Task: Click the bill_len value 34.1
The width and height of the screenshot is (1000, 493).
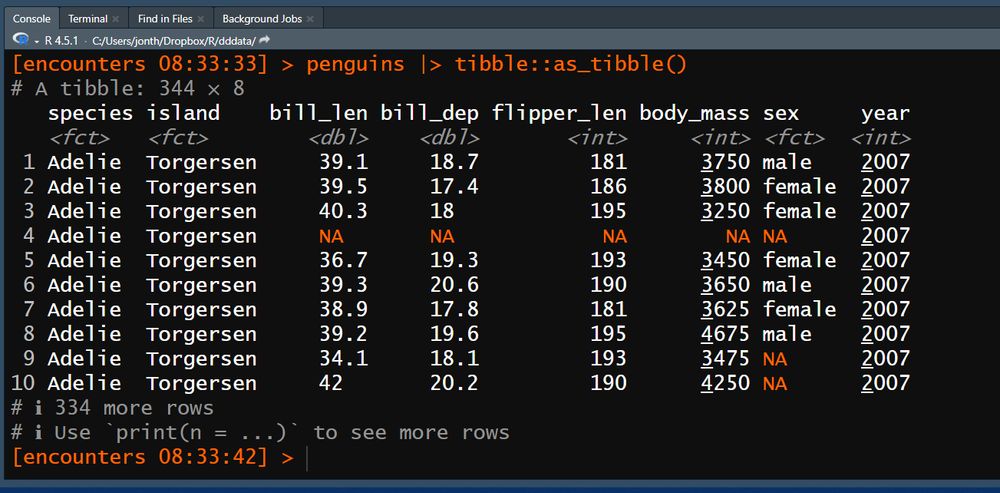Action: click(x=343, y=358)
